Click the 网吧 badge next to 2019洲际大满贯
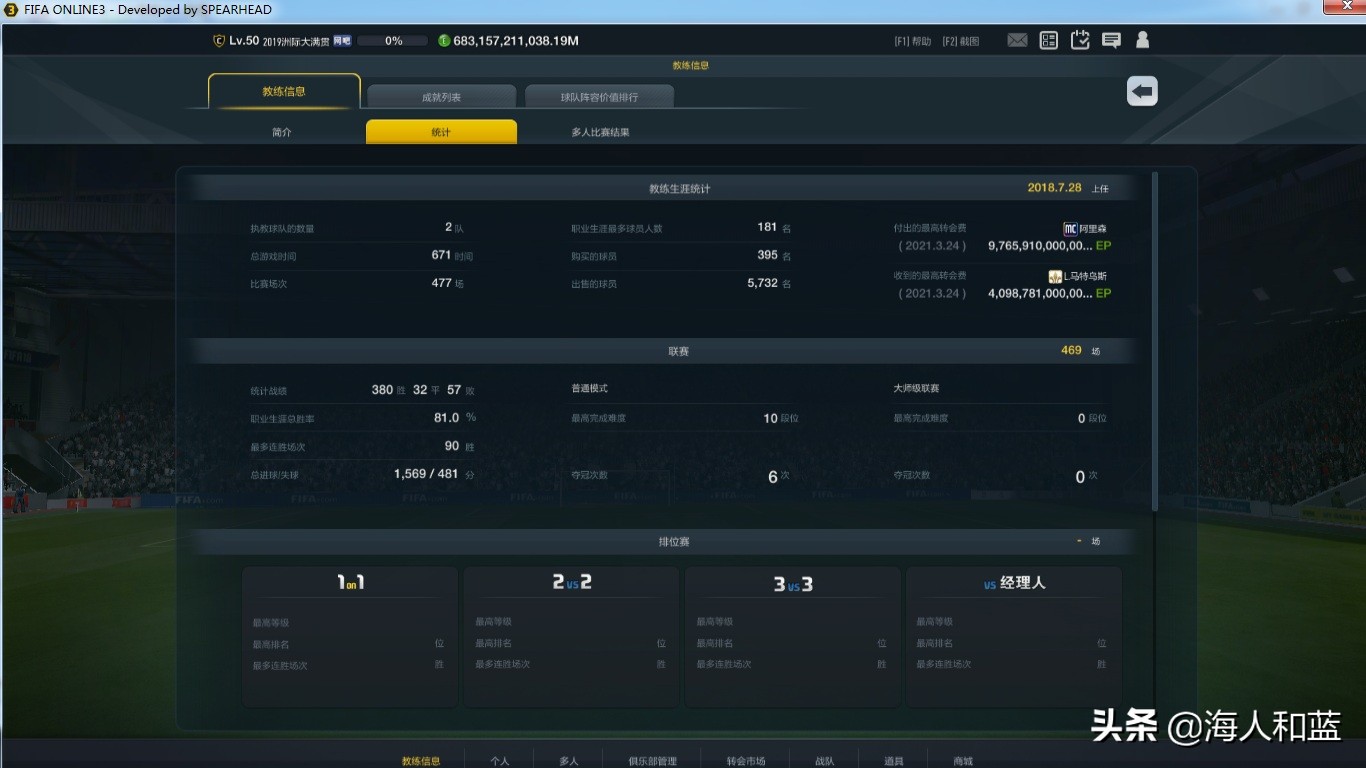 (x=342, y=40)
